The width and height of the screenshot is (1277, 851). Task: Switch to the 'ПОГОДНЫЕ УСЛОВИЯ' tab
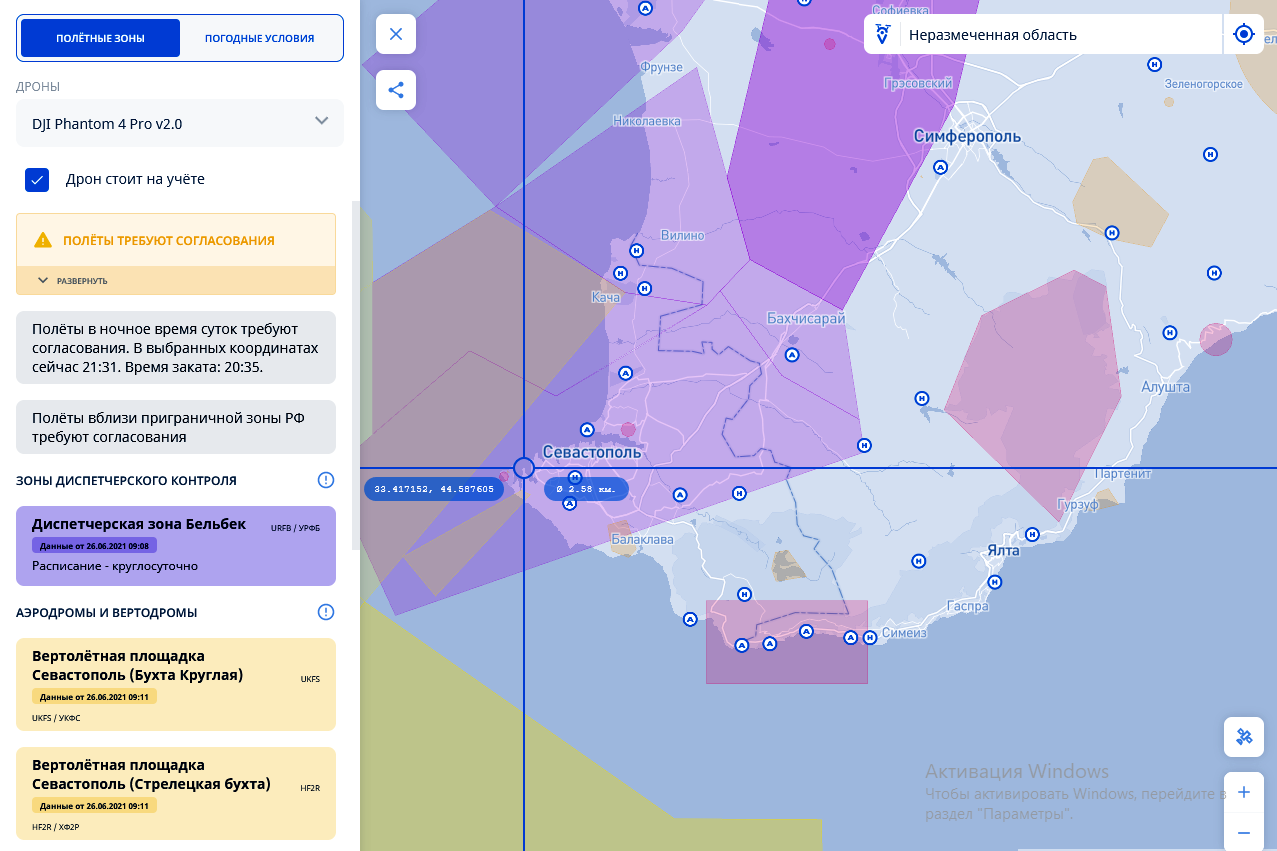click(260, 38)
